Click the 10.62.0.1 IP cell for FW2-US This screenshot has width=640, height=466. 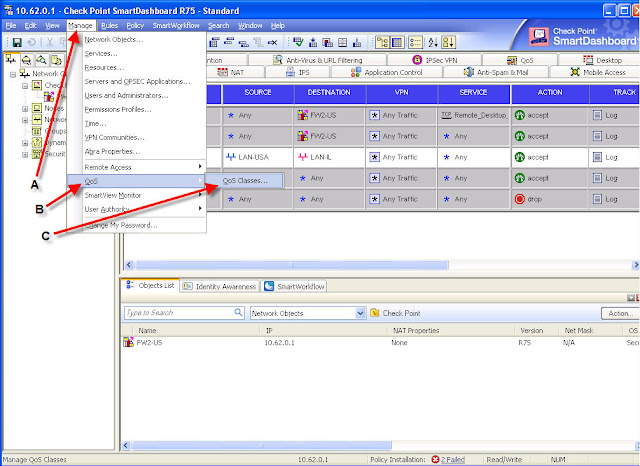point(280,342)
